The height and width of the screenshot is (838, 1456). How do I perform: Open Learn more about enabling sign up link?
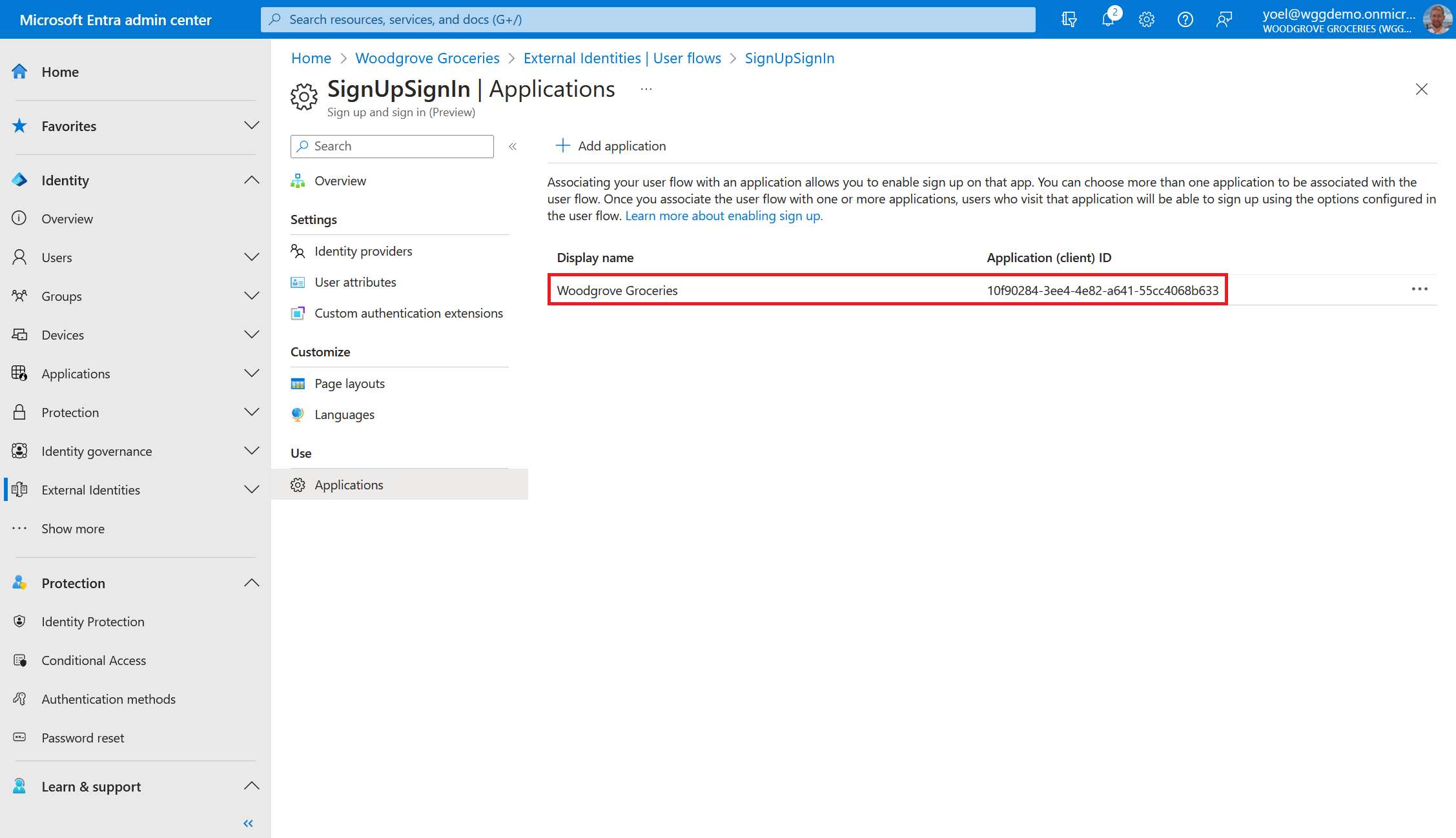[x=724, y=216]
